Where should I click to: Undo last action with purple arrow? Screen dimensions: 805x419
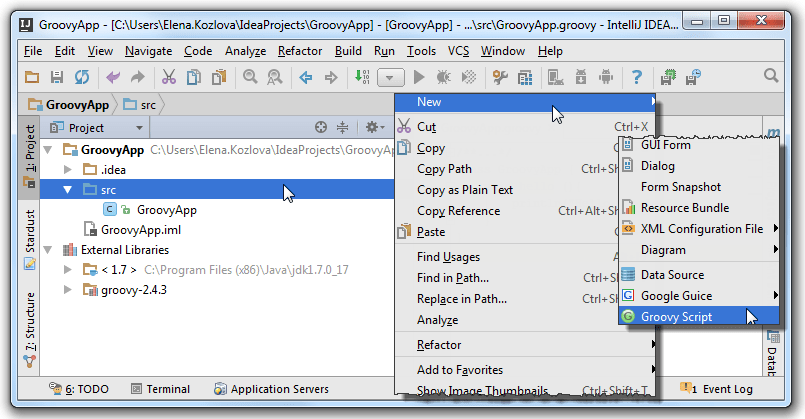click(x=112, y=78)
